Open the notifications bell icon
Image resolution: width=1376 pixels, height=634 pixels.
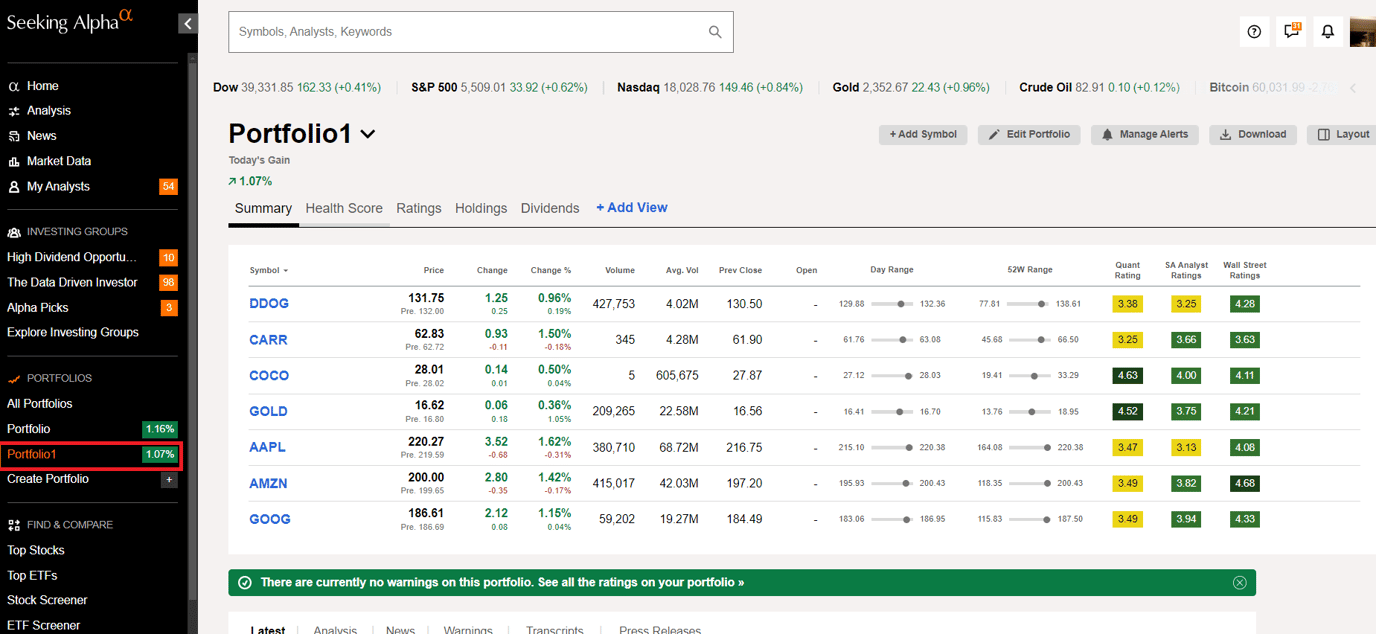(1328, 32)
